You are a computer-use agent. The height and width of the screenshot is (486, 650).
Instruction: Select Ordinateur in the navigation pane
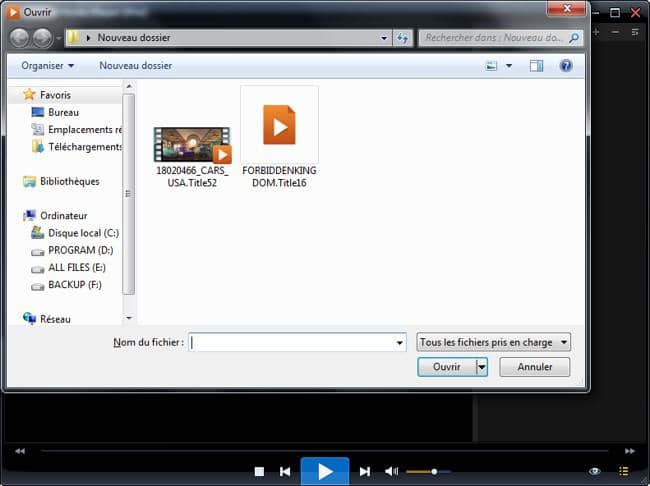[x=63, y=216]
